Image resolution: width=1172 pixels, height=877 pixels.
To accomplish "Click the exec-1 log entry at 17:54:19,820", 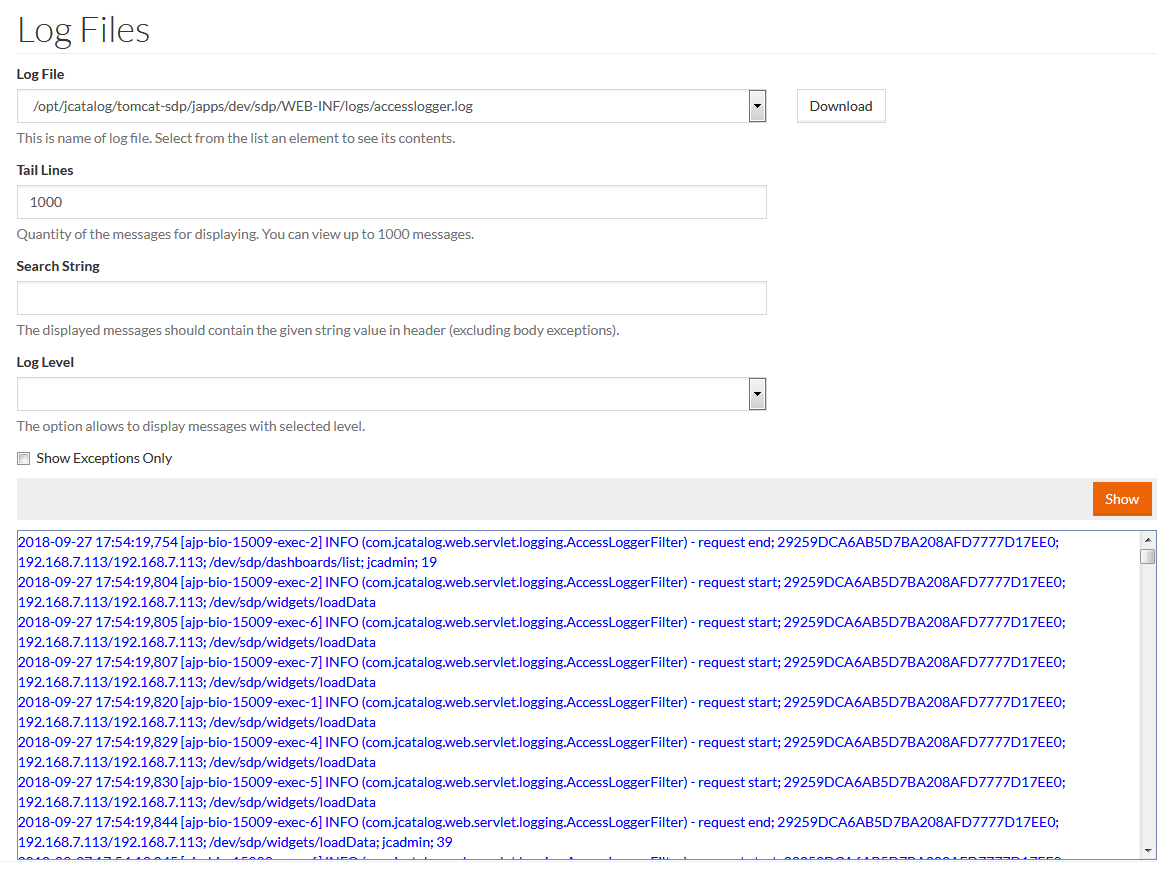I will click(x=540, y=712).
